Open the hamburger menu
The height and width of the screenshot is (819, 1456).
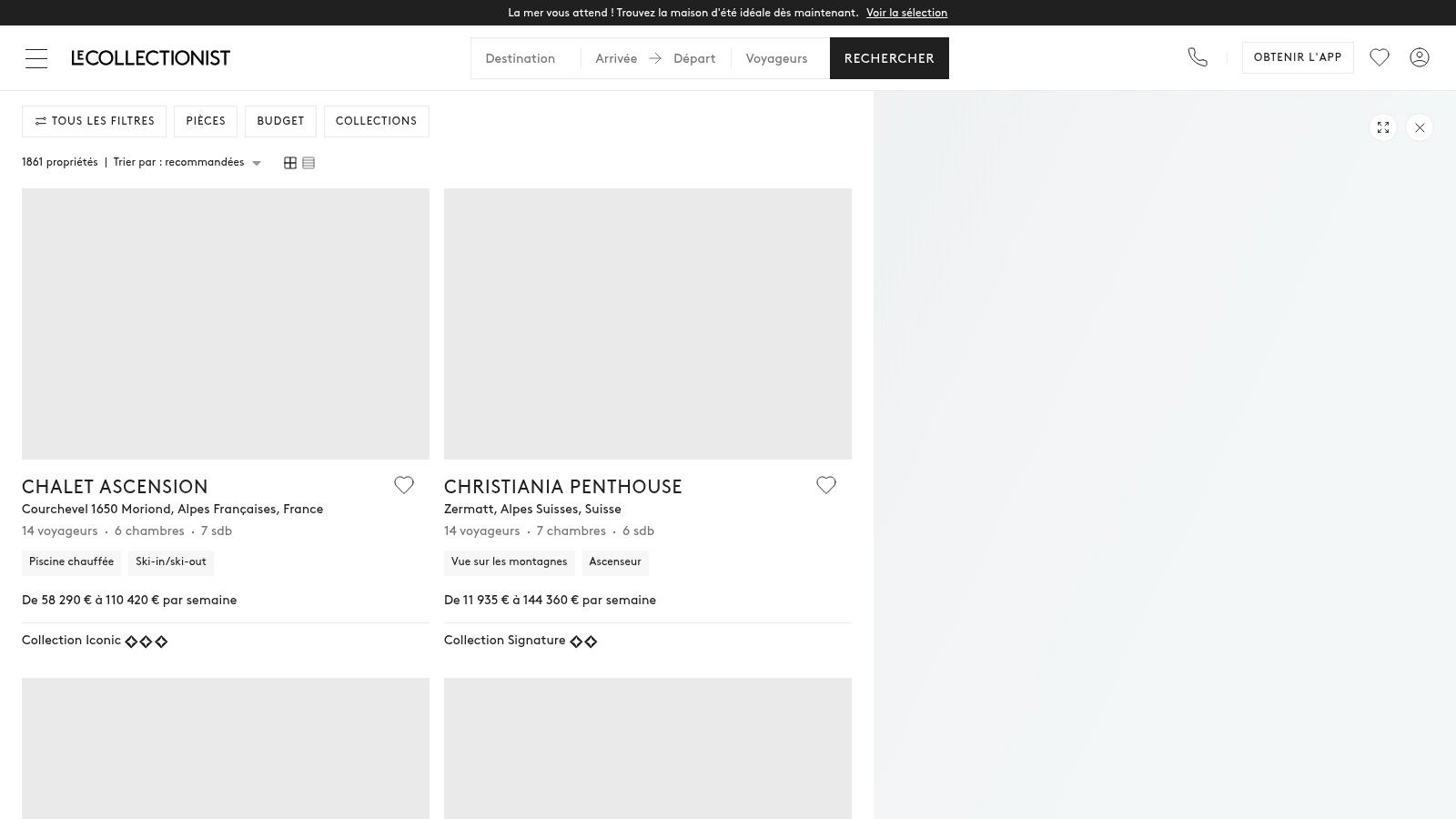click(36, 58)
